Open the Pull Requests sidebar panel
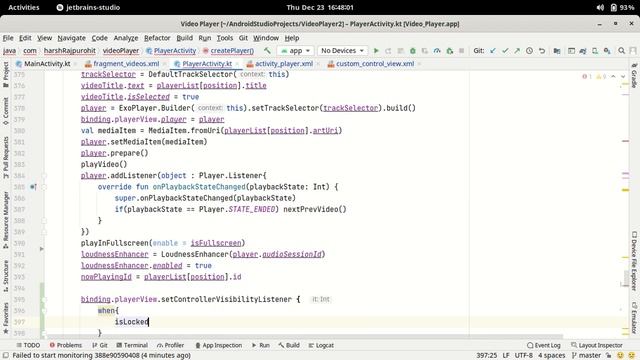This screenshot has width=640, height=360. (6, 157)
